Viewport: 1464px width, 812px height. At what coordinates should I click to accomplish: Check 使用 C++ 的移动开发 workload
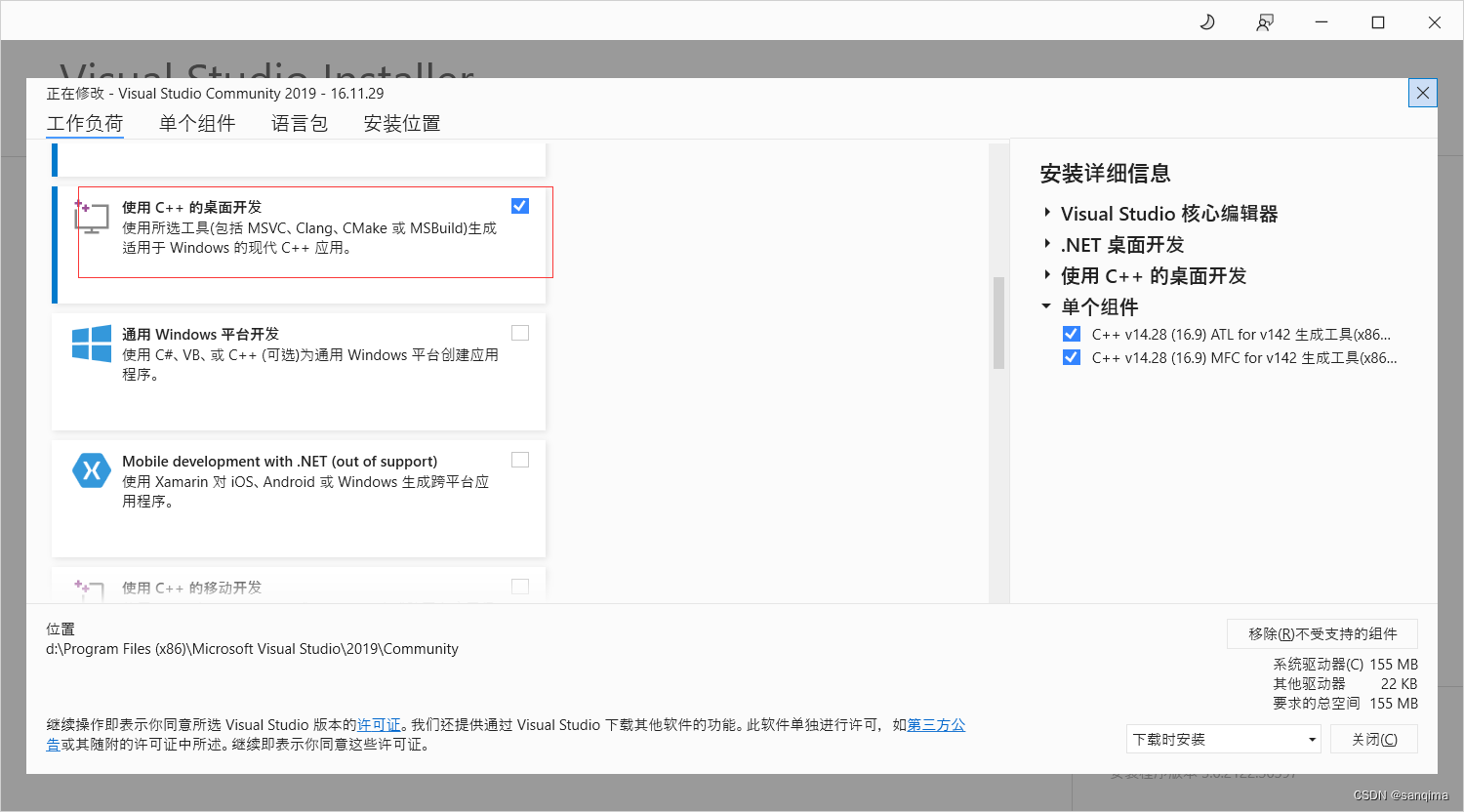pyautogui.click(x=520, y=587)
